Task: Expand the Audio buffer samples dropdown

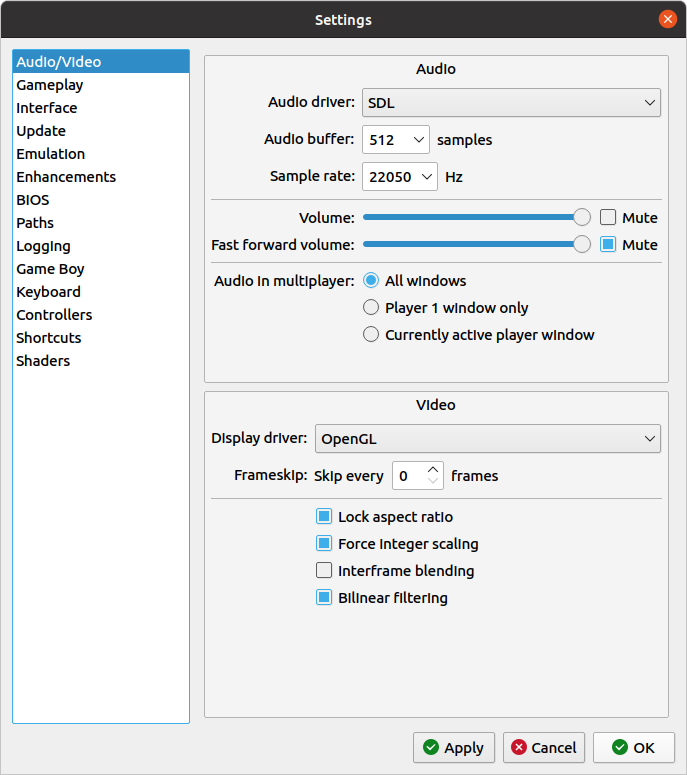Action: point(395,140)
